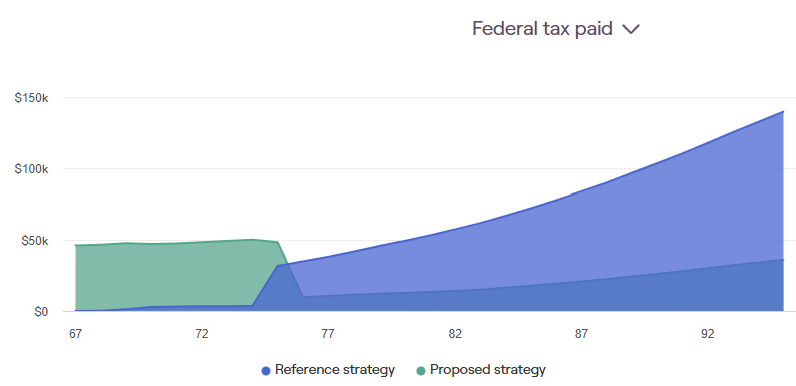This screenshot has height=386, width=796.
Task: Click the $150k y-axis label
Action: pyautogui.click(x=31, y=98)
